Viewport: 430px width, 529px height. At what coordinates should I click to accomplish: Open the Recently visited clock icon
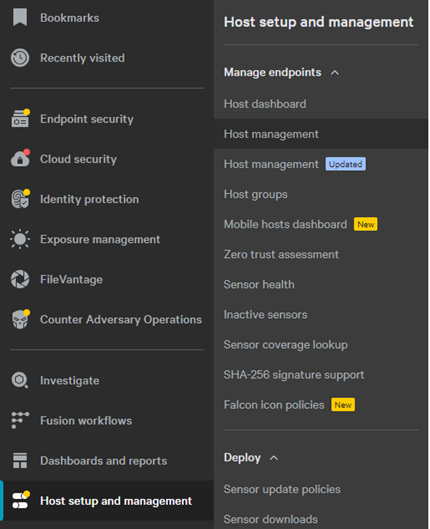tap(20, 58)
